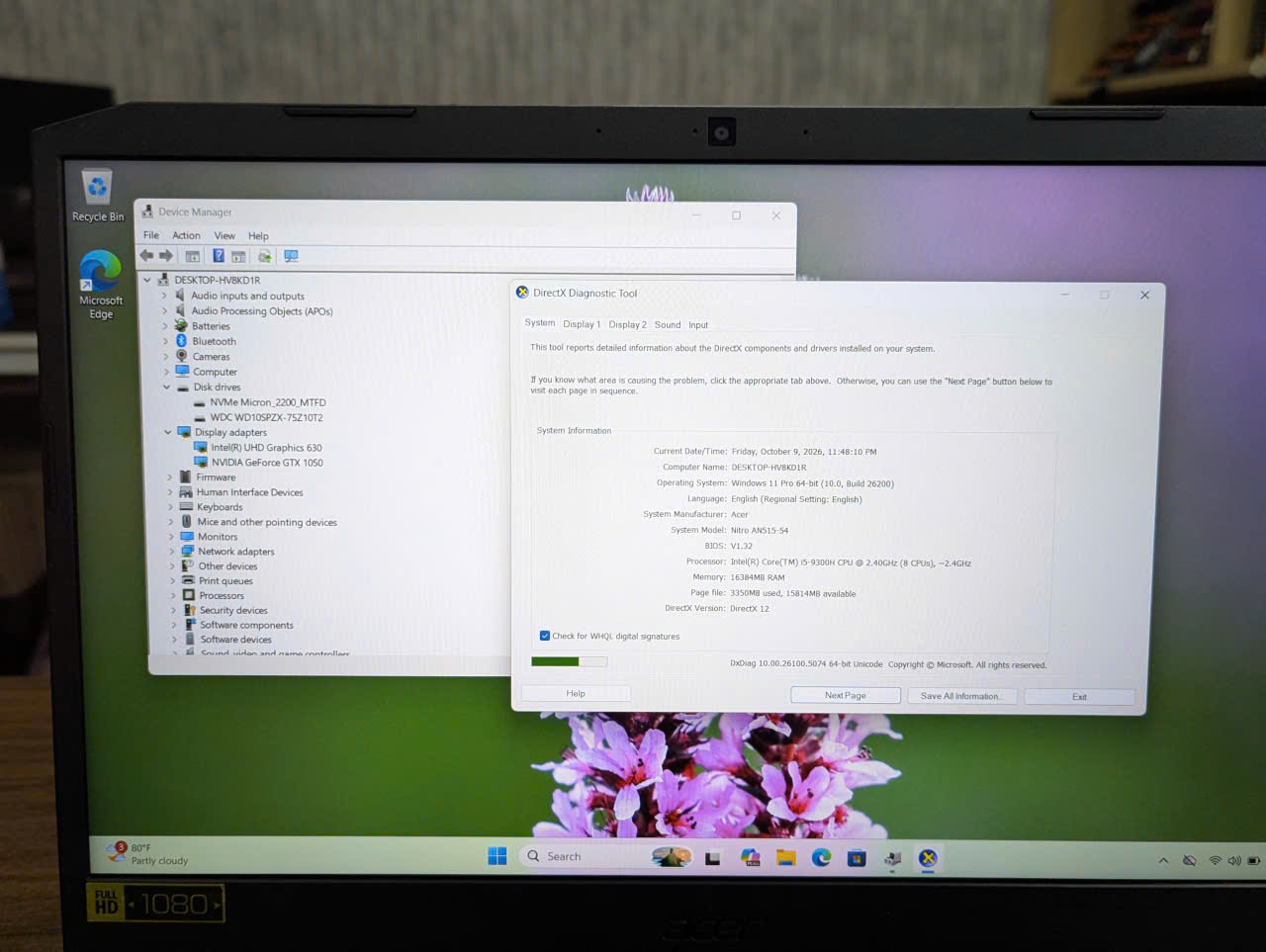Open File Explorer from the taskbar
This screenshot has height=952, width=1266.
pos(785,857)
